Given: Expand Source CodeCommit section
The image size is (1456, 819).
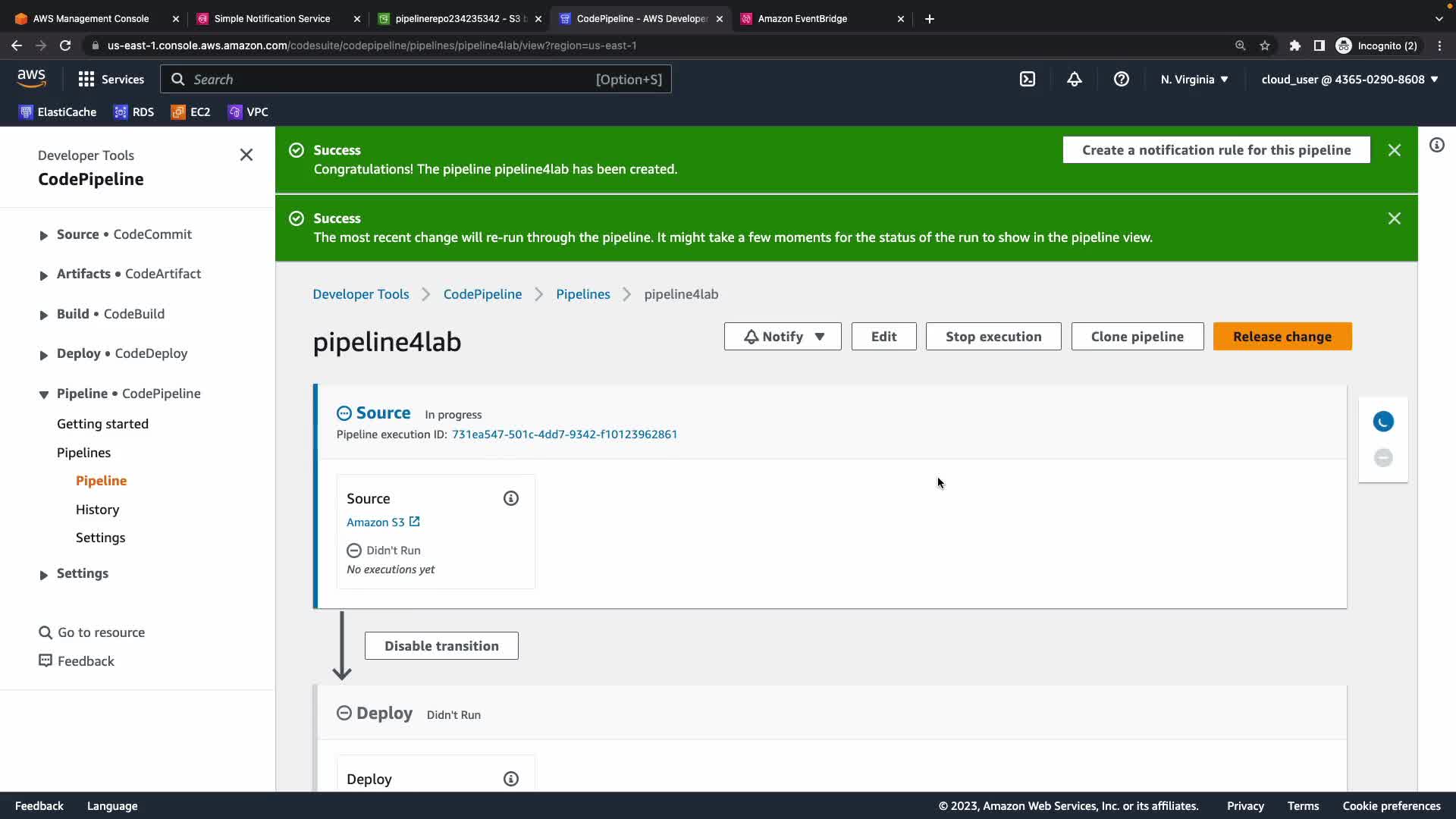Looking at the screenshot, I should (44, 235).
